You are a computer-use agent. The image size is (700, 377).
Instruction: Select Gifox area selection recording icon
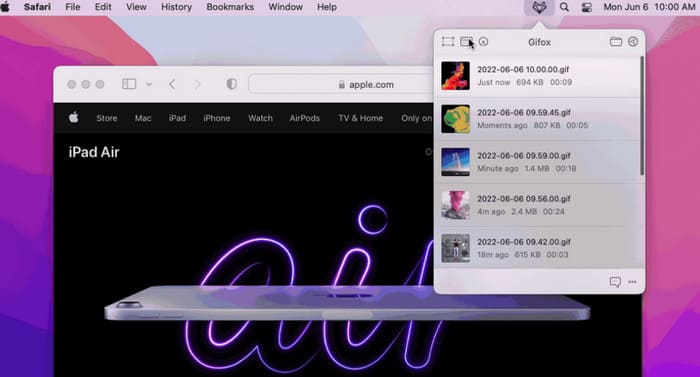(448, 42)
